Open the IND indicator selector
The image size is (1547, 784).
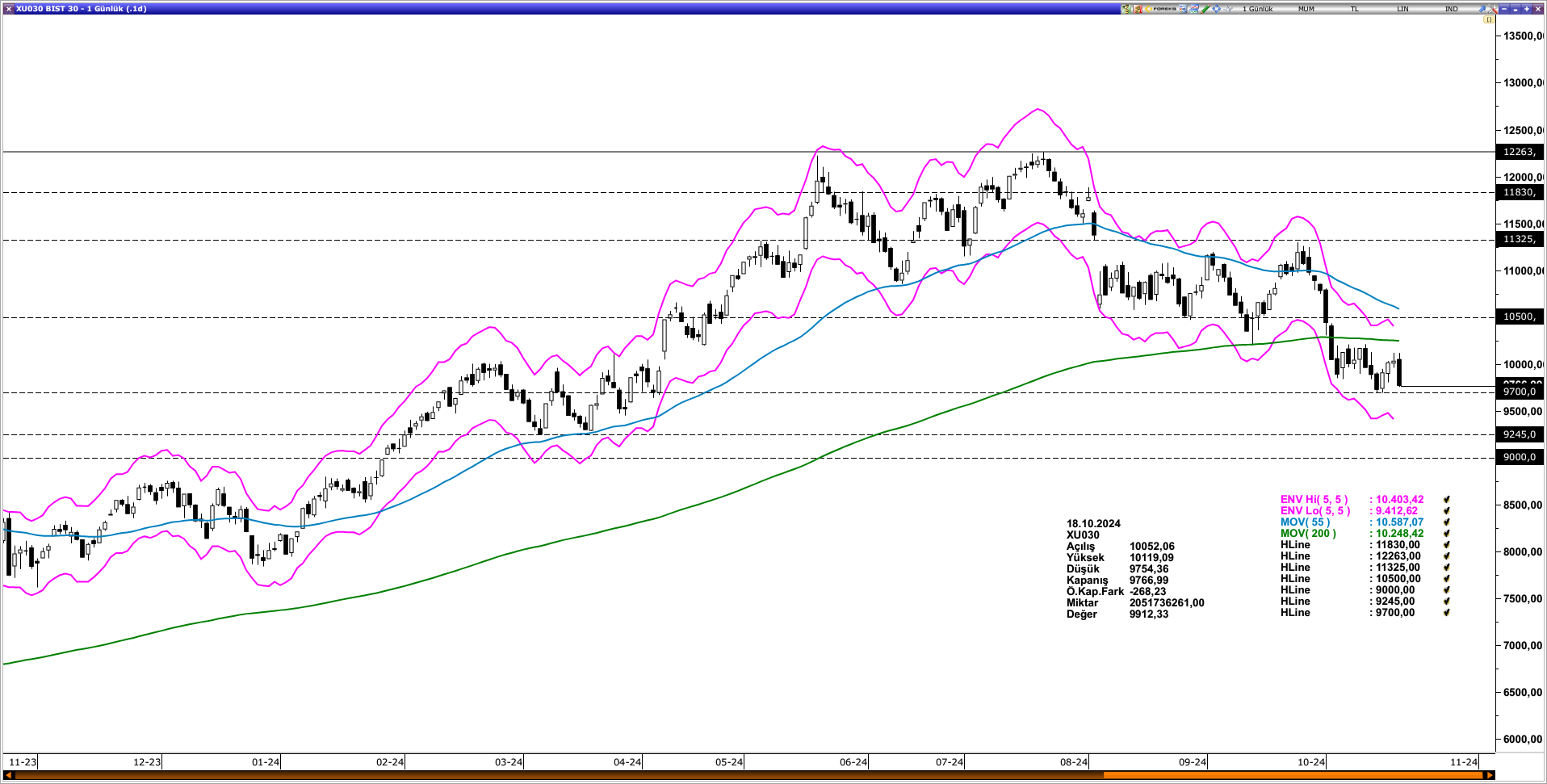(x=1452, y=9)
